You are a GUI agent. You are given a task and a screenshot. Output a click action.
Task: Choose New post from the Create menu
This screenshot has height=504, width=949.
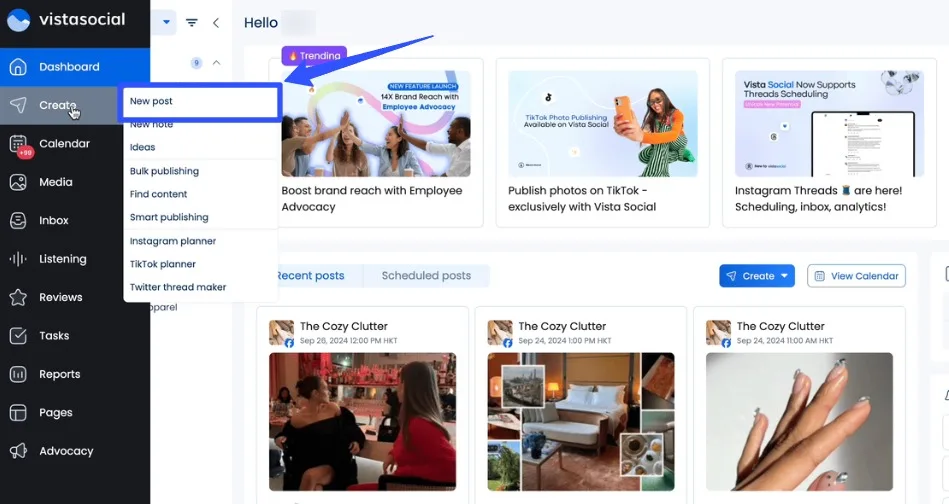(199, 102)
